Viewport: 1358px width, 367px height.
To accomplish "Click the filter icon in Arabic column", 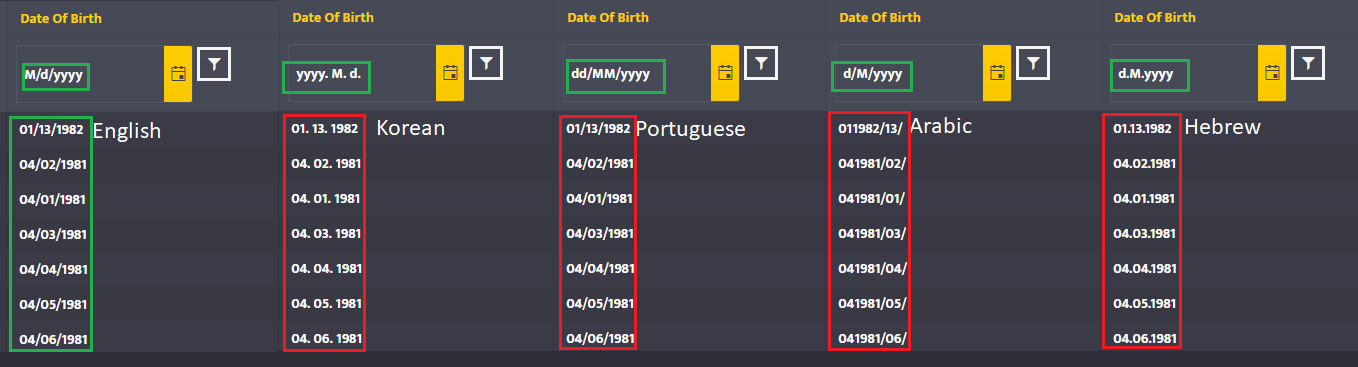I will click(x=1033, y=64).
